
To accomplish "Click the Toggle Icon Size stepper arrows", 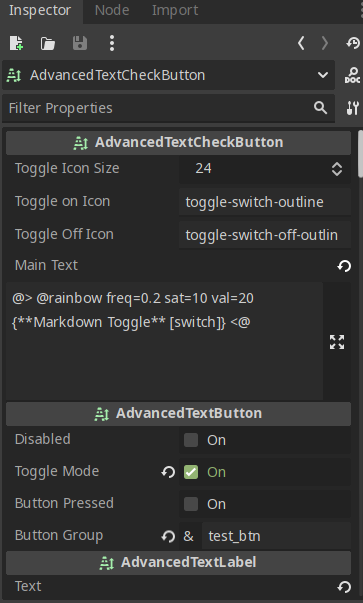I will click(337, 169).
